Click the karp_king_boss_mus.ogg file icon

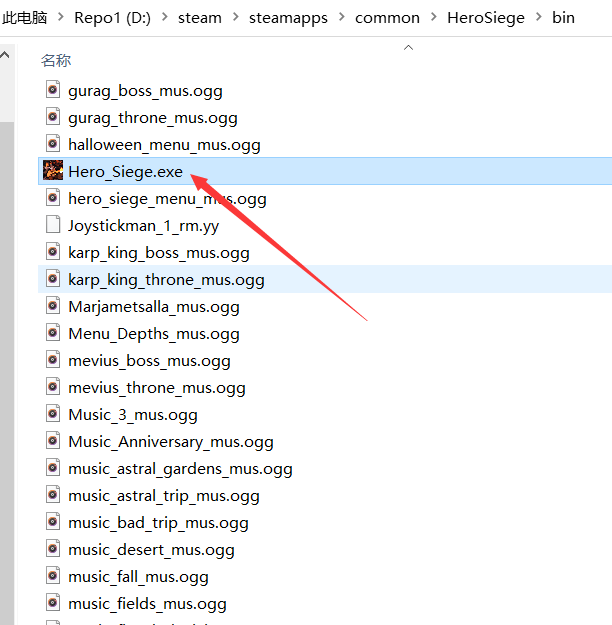53,252
